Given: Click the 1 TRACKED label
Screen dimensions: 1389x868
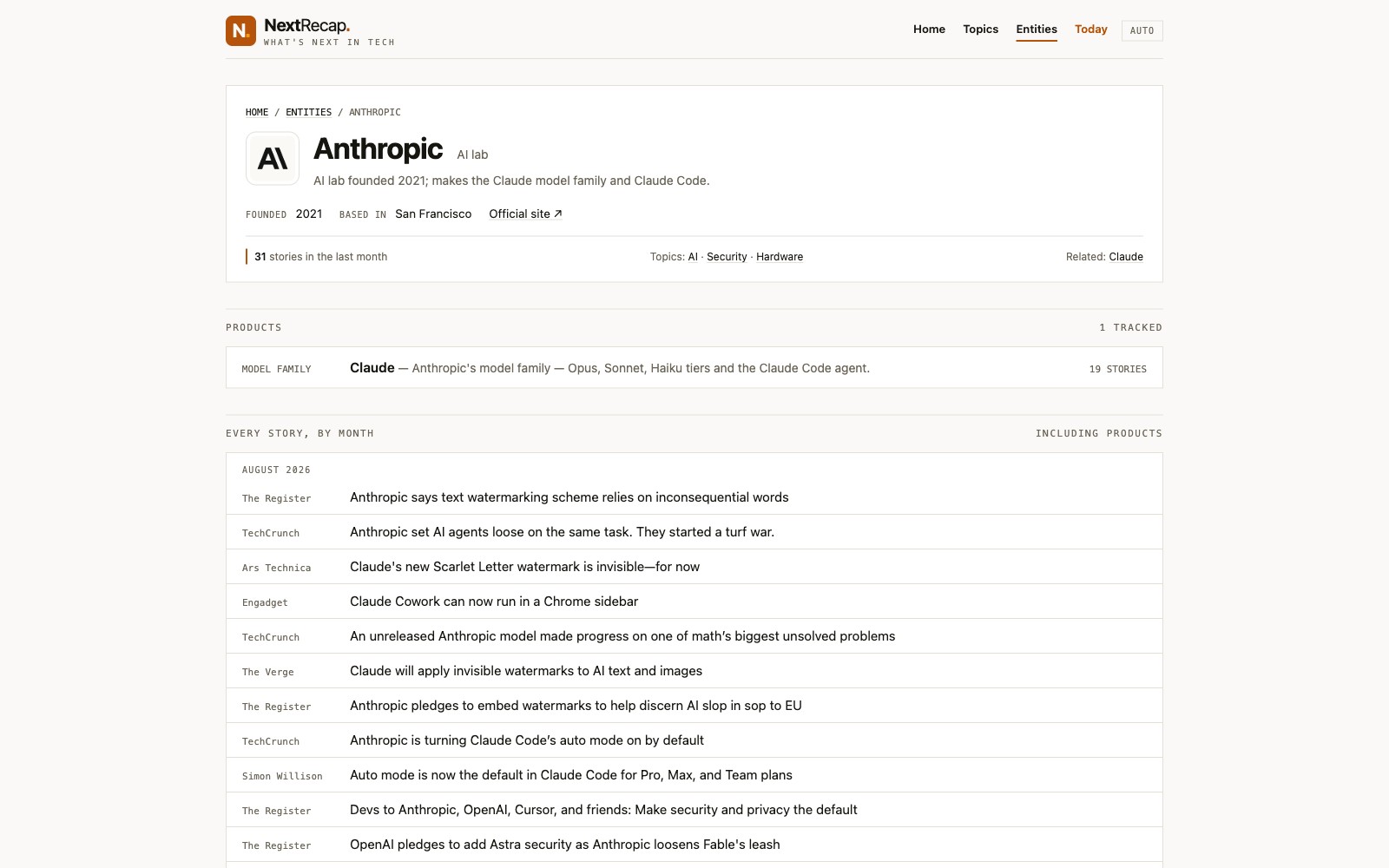Looking at the screenshot, I should [x=1130, y=327].
